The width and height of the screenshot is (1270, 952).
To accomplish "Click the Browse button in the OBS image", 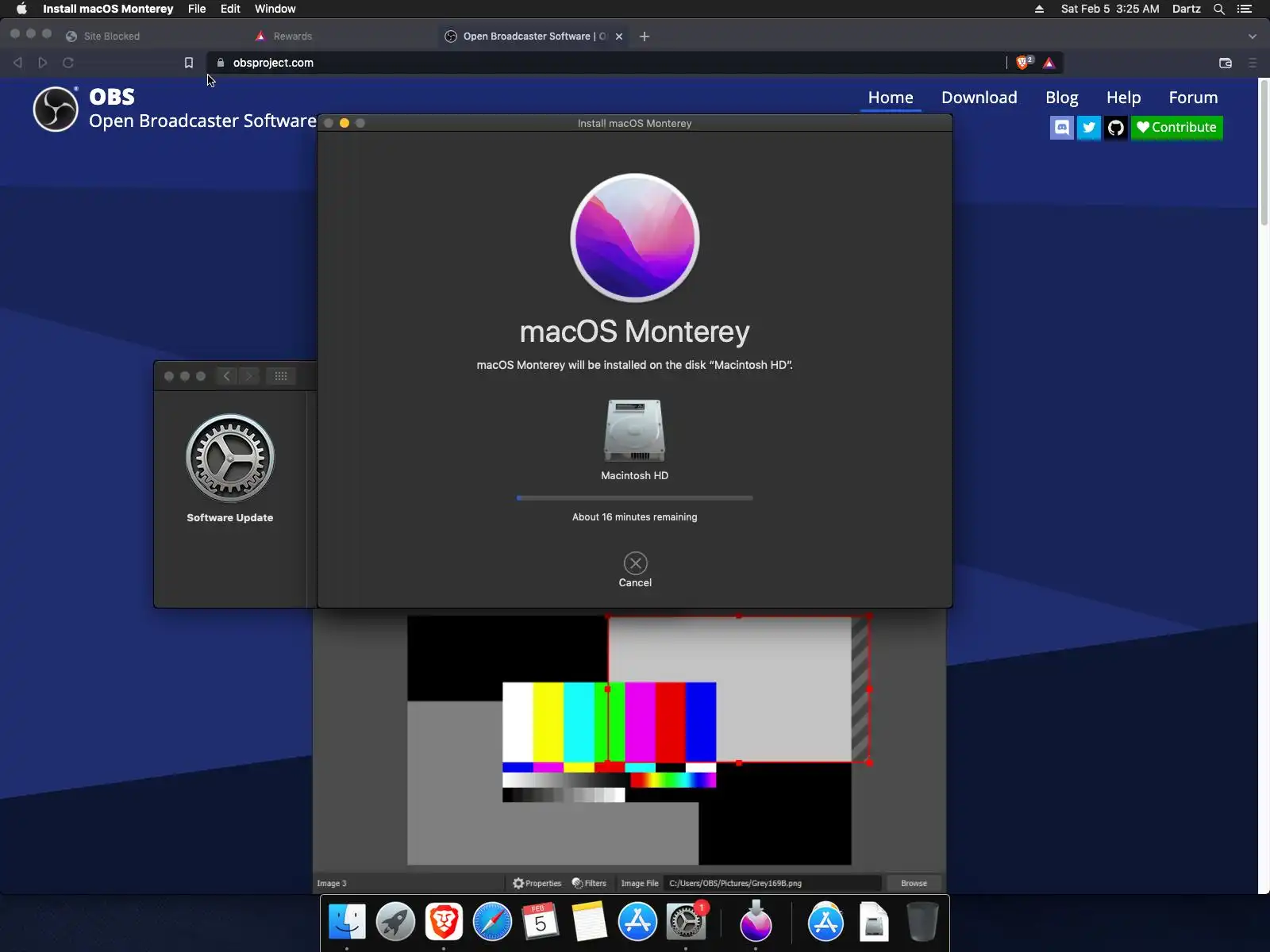I will coord(914,883).
